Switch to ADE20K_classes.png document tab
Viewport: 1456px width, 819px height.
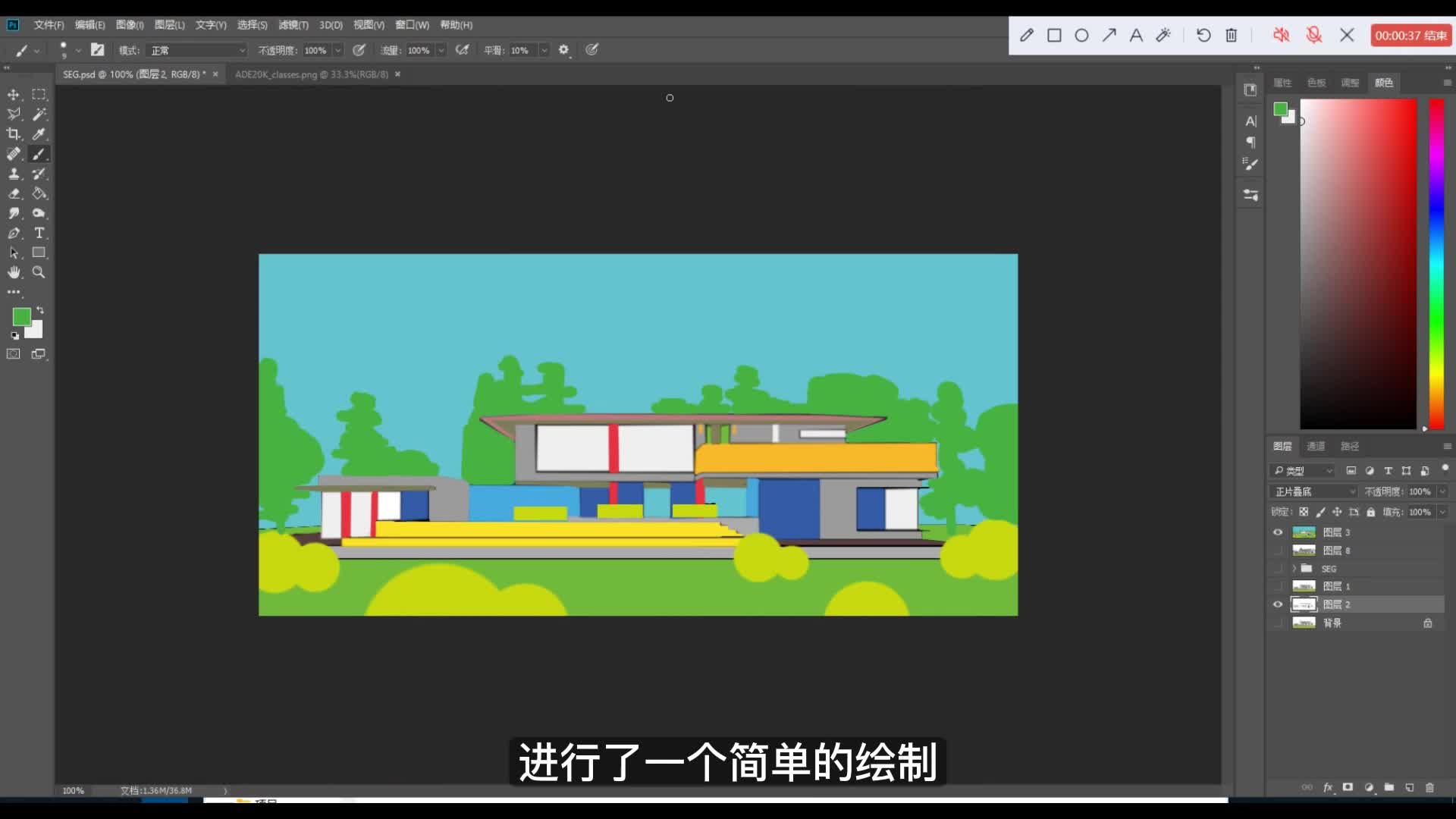coord(311,74)
